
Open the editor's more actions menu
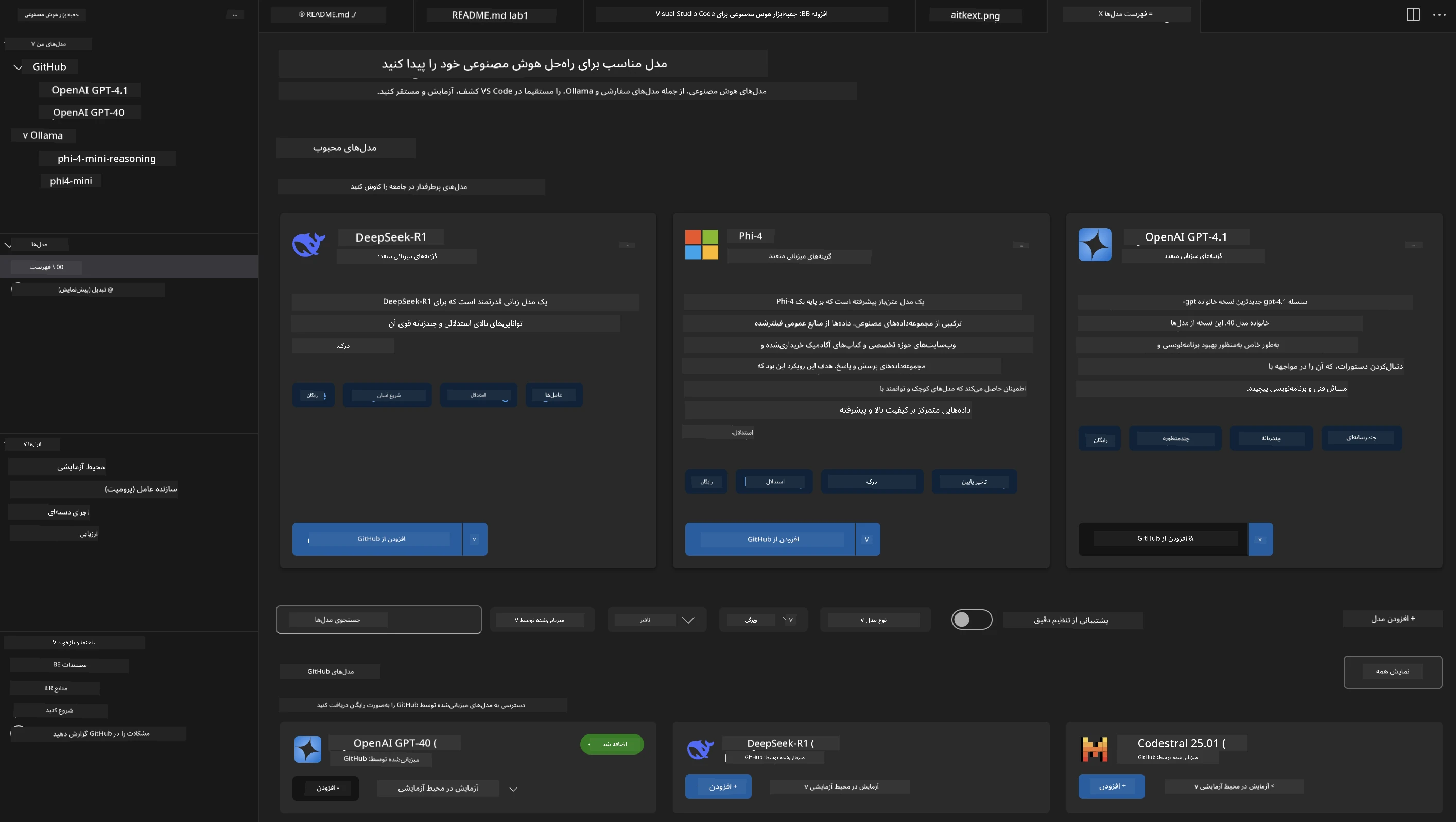(x=1440, y=15)
